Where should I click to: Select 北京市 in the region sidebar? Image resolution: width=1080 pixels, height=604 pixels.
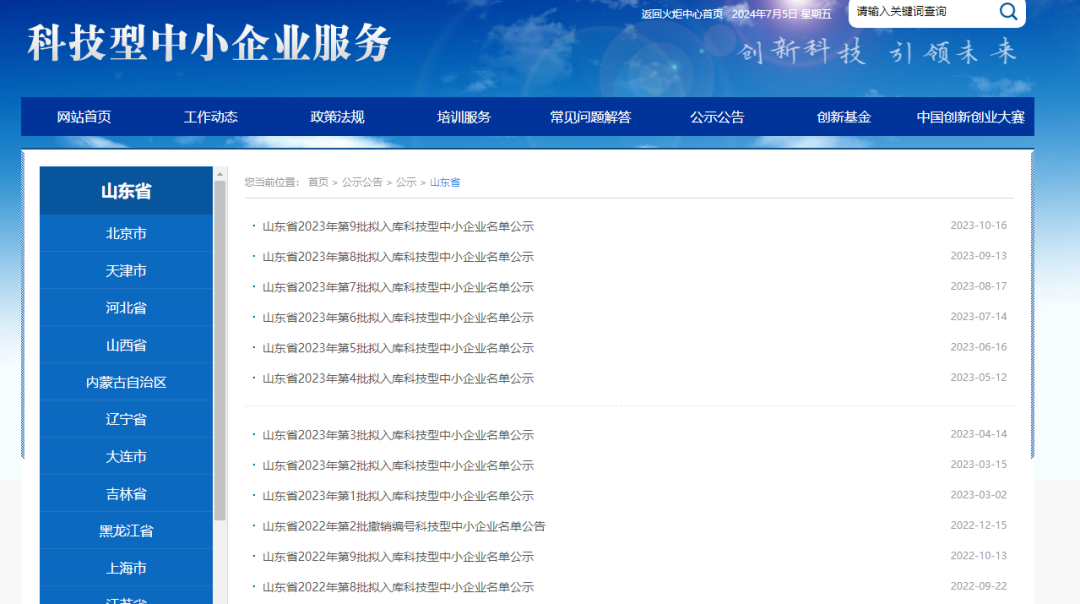[126, 234]
